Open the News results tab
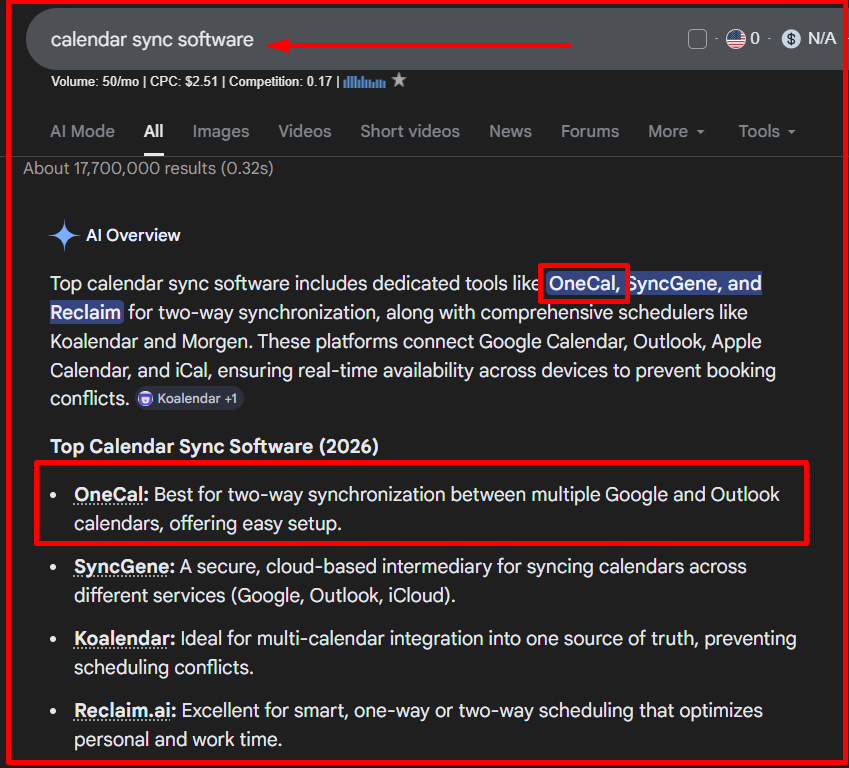The width and height of the screenshot is (849, 768). (510, 131)
